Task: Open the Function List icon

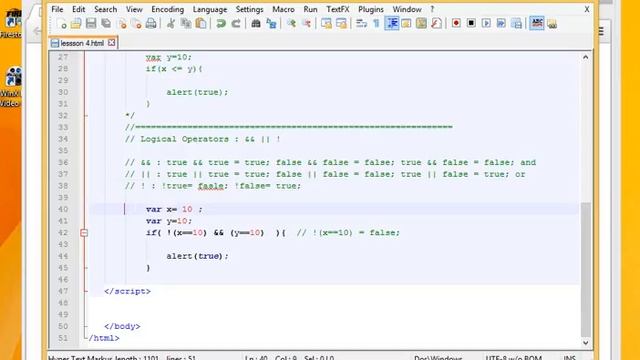Action: coord(436,24)
